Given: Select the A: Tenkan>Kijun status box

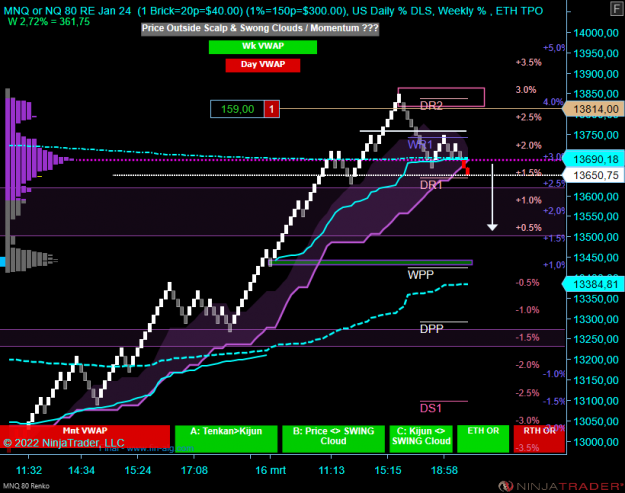Looking at the screenshot, I should (x=226, y=438).
